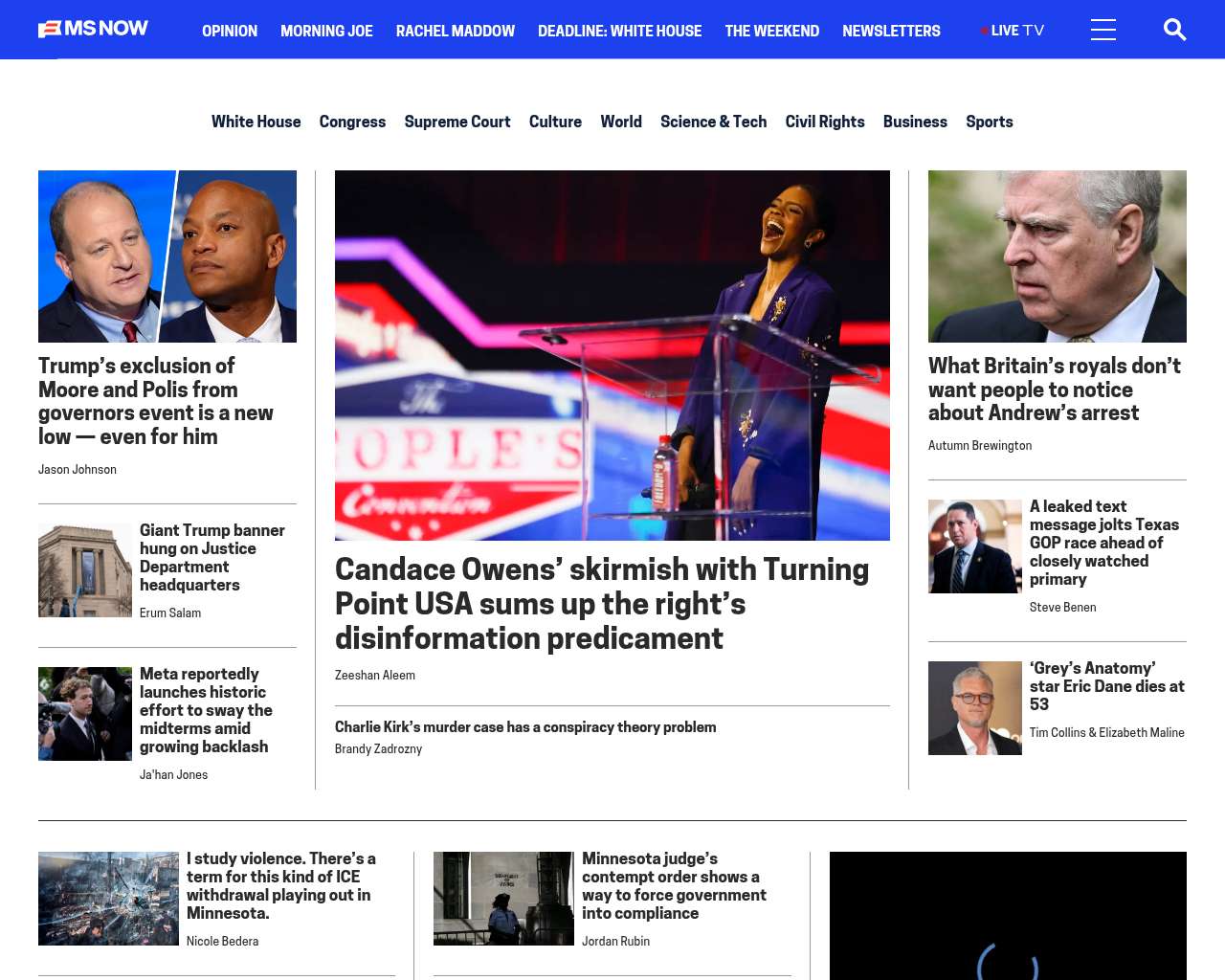1225x980 pixels.
Task: Open the Opinion section
Action: tap(230, 31)
